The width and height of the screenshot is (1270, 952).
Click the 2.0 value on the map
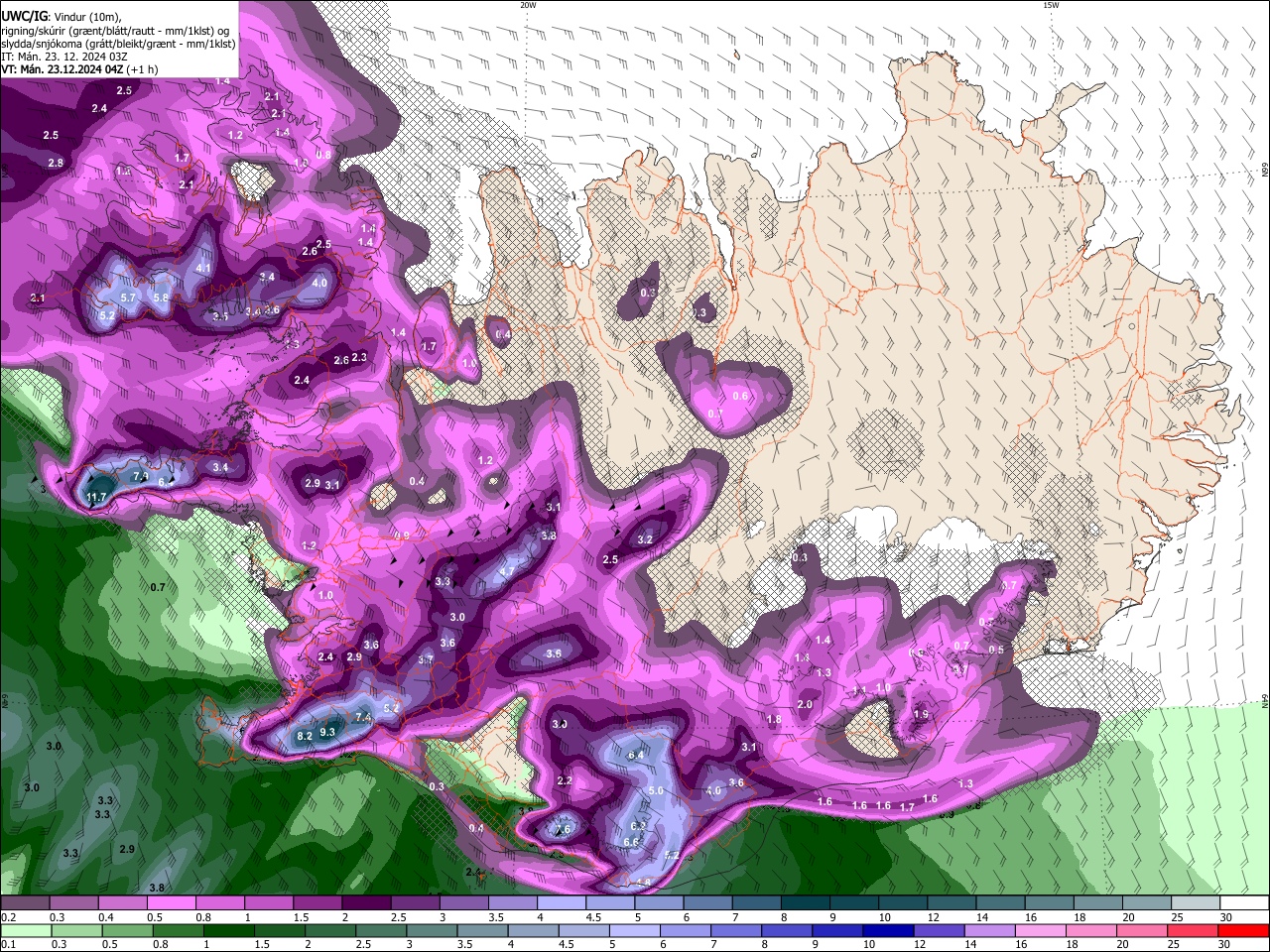pyautogui.click(x=805, y=704)
